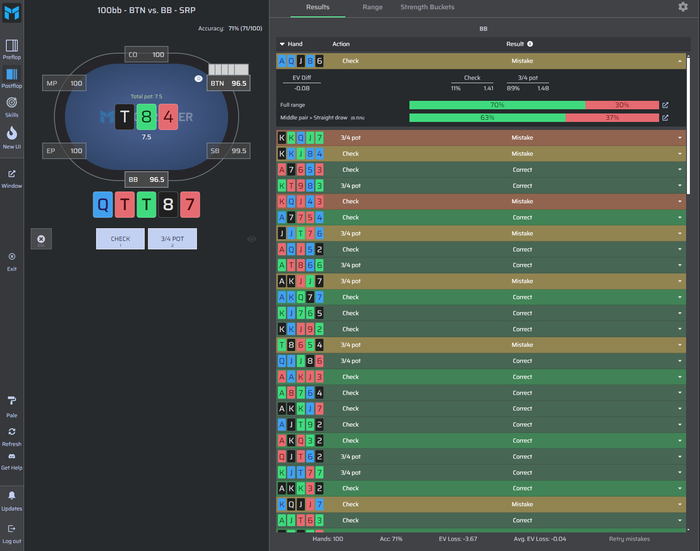Select the AJT63 Check row
This screenshot has width=700, height=551.
tap(481, 521)
